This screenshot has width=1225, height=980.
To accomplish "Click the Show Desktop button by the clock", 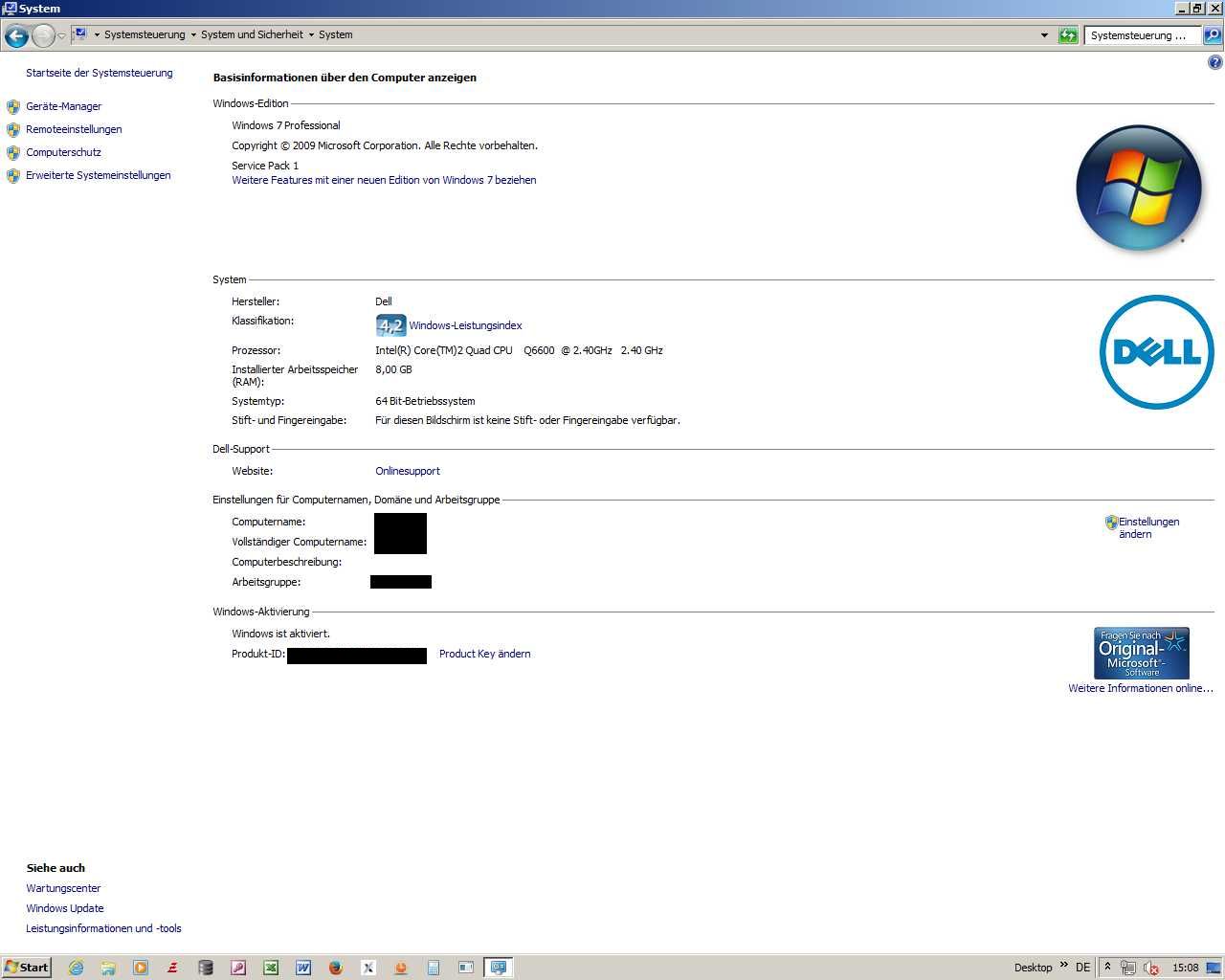I will pos(1214,968).
